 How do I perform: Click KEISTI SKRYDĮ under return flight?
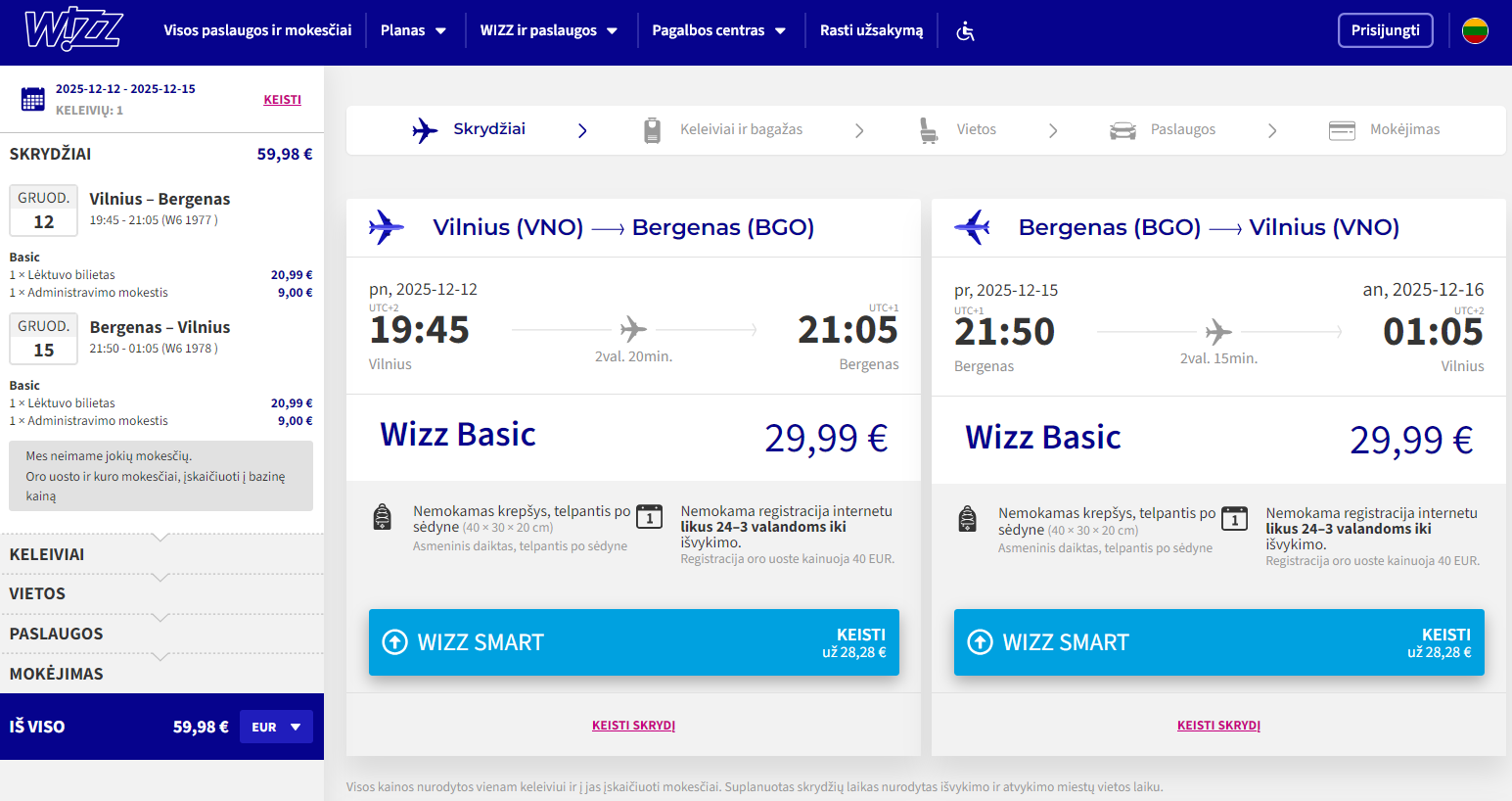pos(1218,726)
